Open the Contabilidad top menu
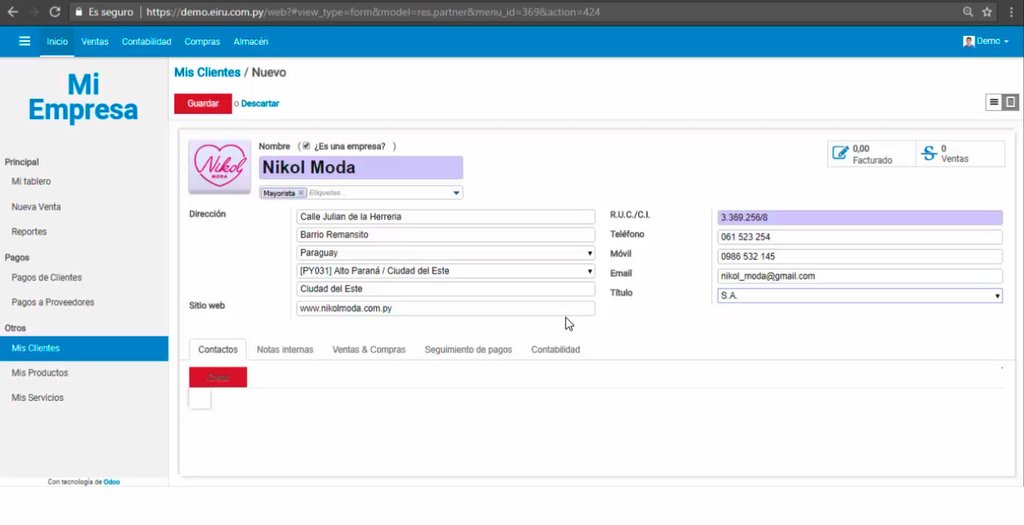 146,41
